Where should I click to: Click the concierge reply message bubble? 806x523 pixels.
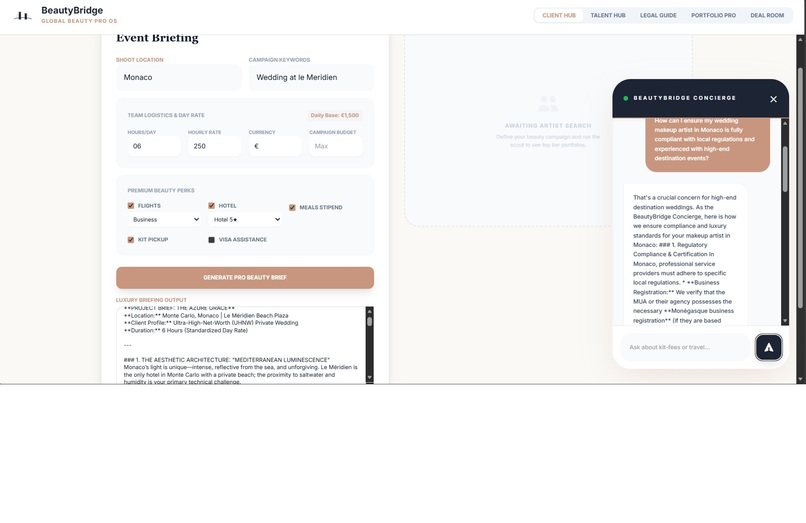pos(685,255)
